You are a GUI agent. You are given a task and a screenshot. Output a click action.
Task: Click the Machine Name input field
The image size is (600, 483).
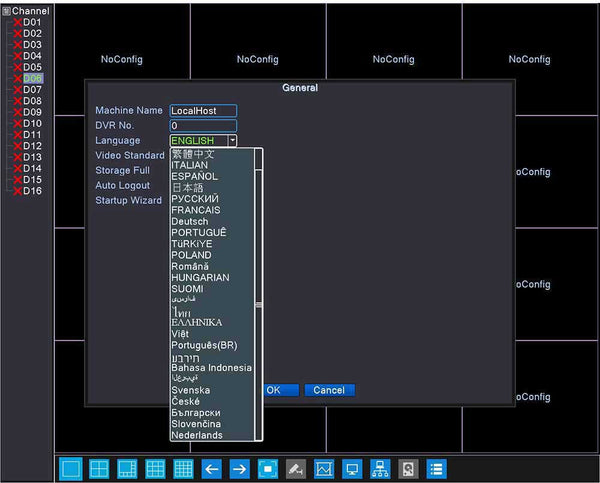pyautogui.click(x=203, y=111)
